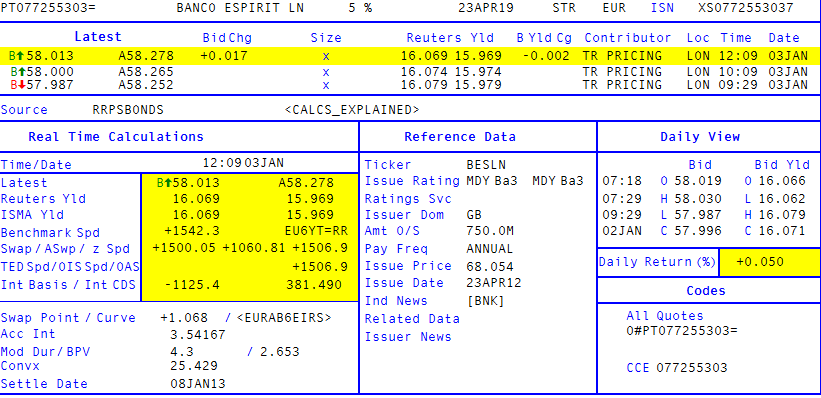Click the ISN label in the header
The image size is (821, 398).
pyautogui.click(x=662, y=8)
